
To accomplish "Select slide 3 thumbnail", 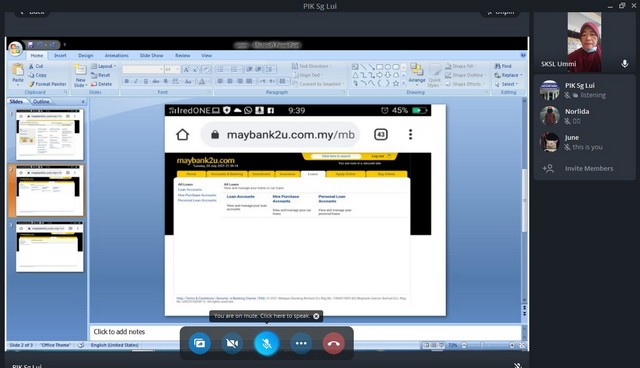I will 49,247.
